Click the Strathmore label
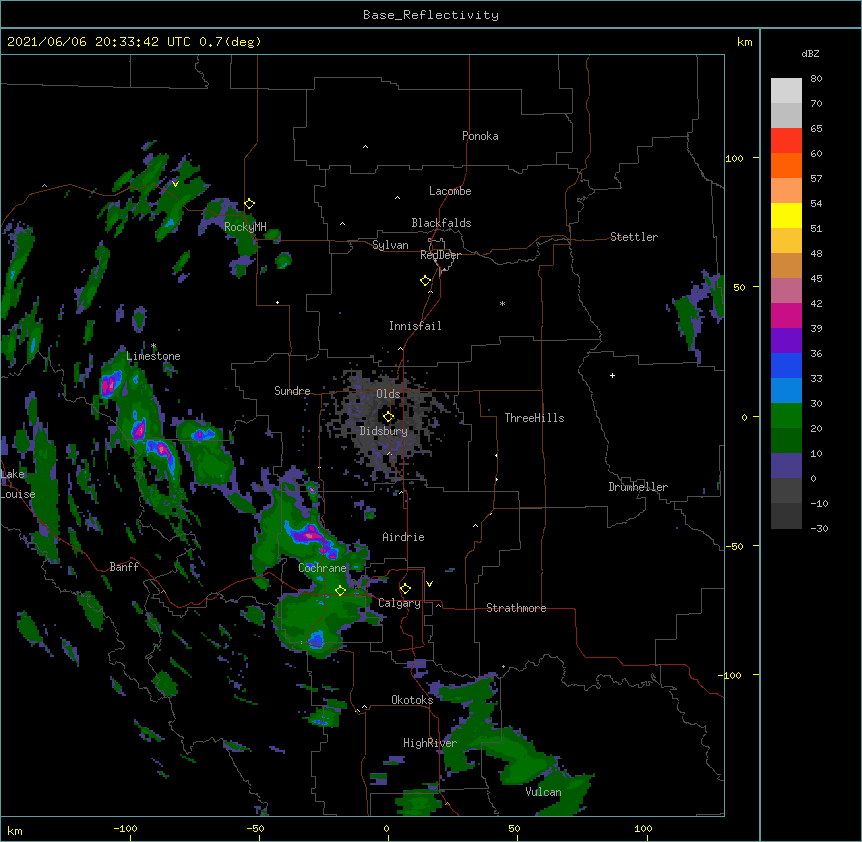Screen dimensions: 862x842 pyautogui.click(x=516, y=608)
